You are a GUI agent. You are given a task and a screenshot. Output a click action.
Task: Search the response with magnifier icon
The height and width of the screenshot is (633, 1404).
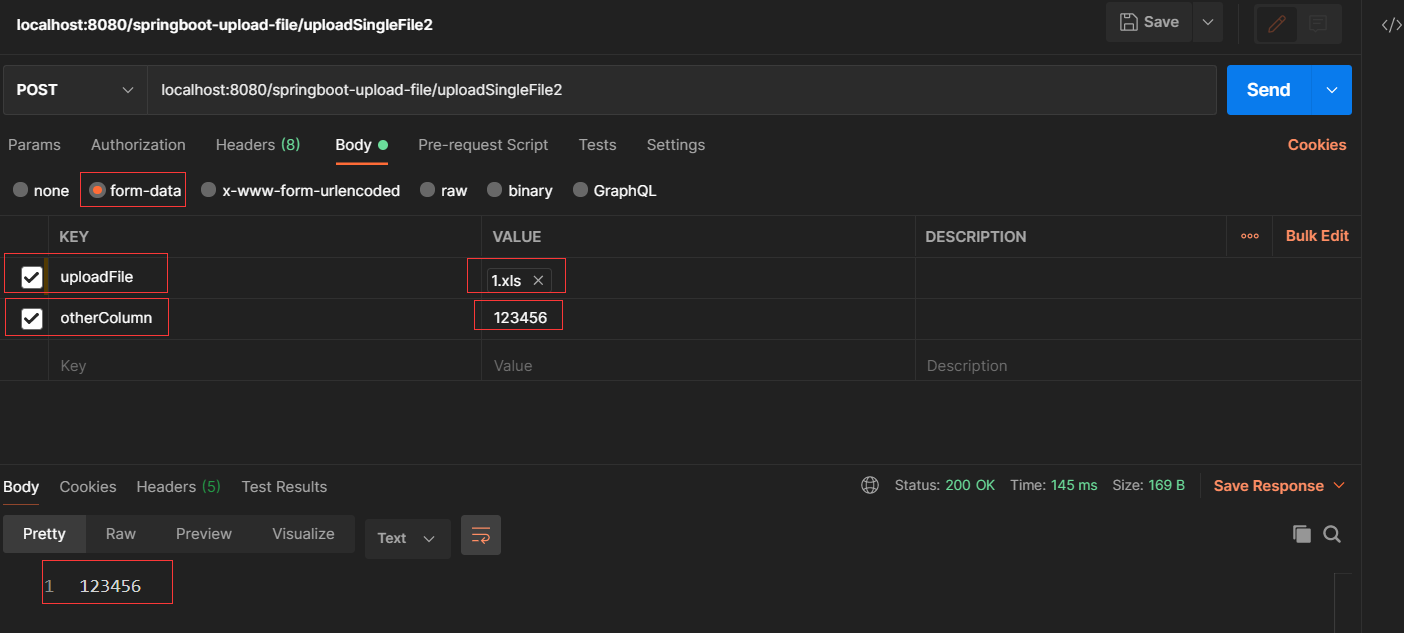1332,534
